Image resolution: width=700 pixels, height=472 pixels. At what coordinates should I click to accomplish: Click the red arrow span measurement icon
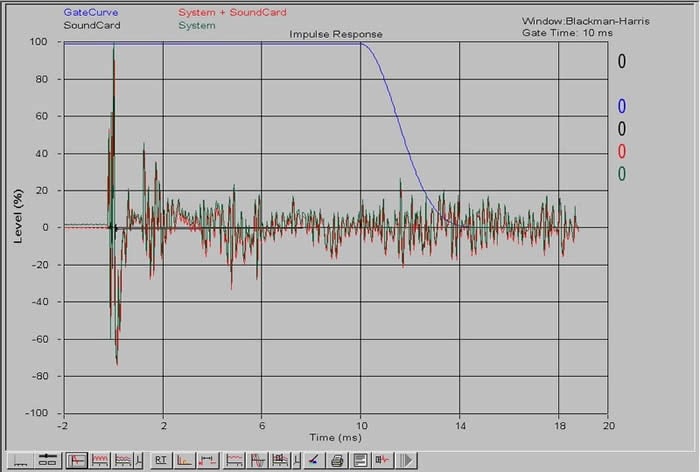point(208,460)
